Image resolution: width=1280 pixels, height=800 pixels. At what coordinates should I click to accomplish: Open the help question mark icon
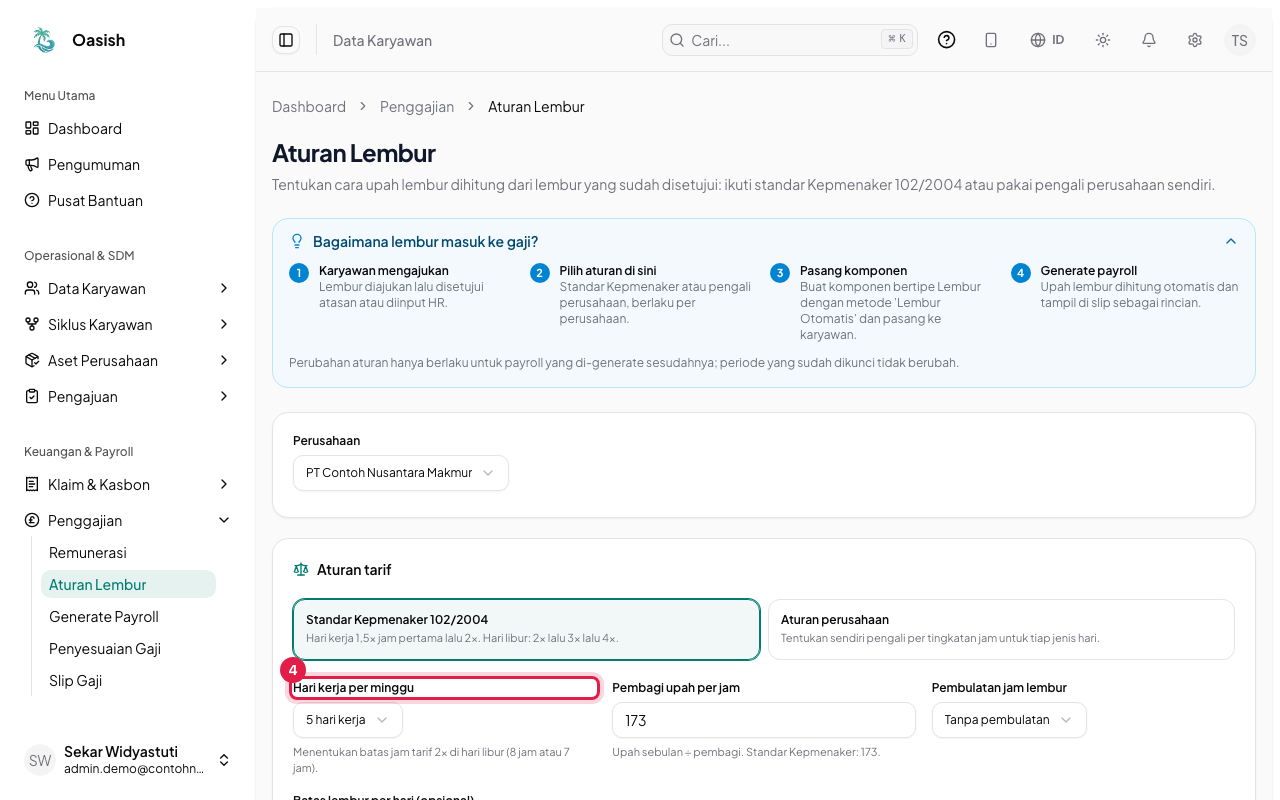(x=946, y=40)
